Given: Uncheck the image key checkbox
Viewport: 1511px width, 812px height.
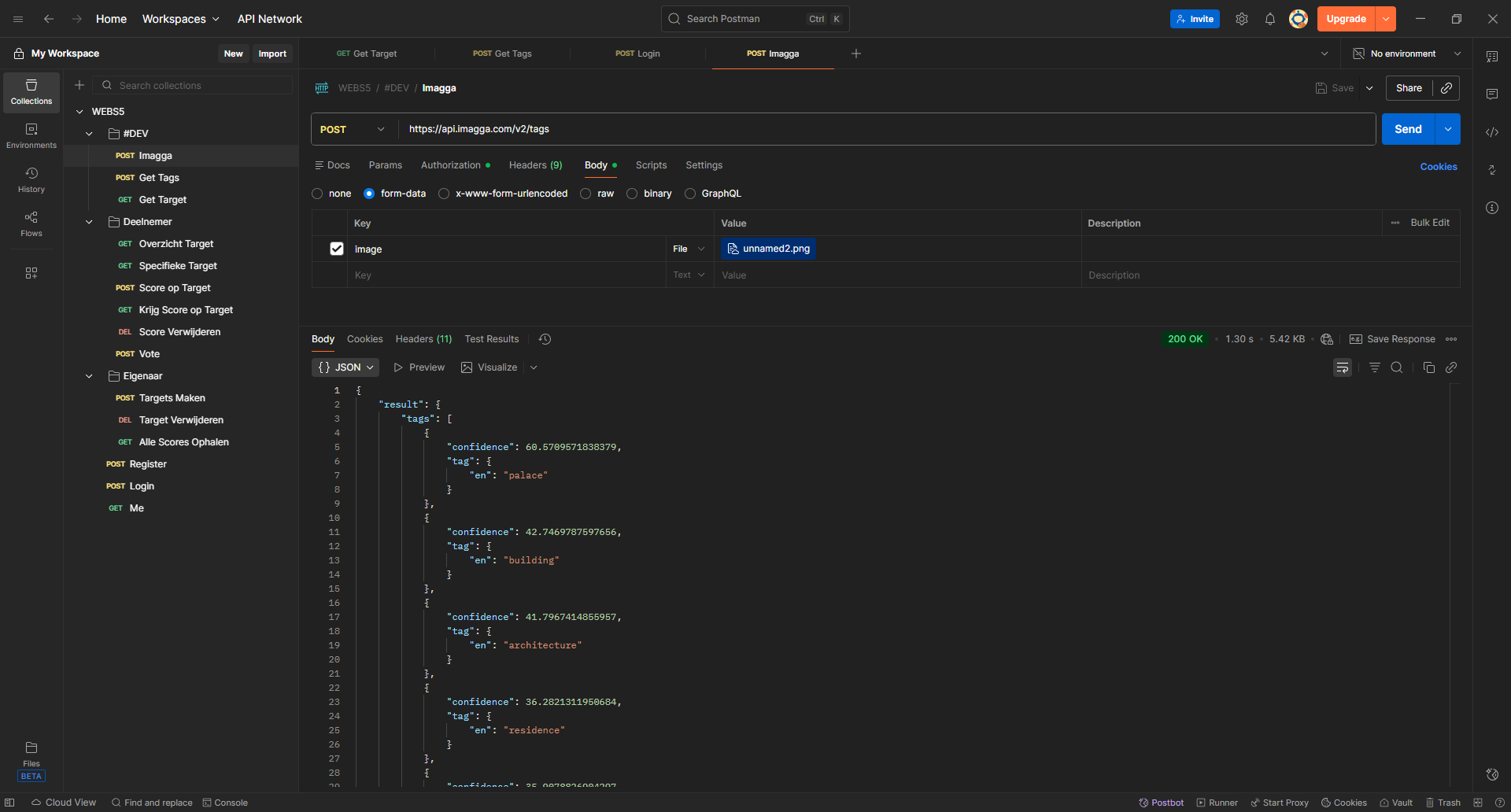Looking at the screenshot, I should click(337, 249).
